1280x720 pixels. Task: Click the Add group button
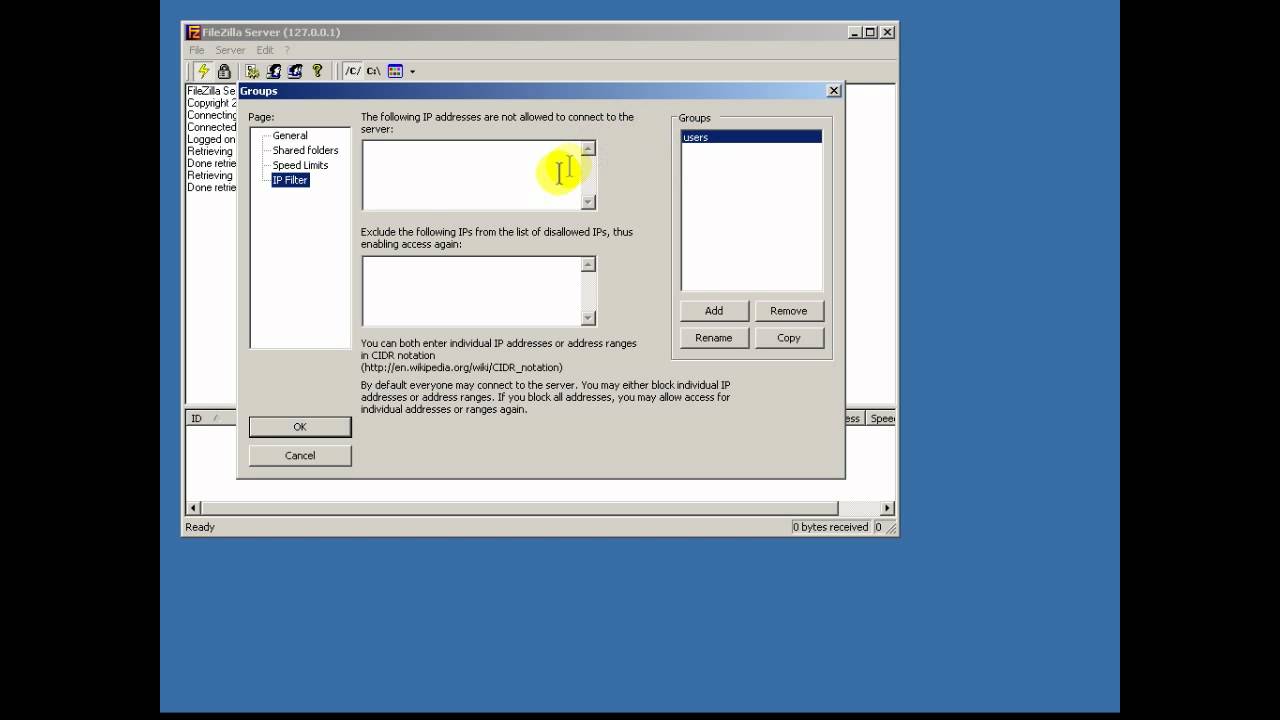point(714,311)
